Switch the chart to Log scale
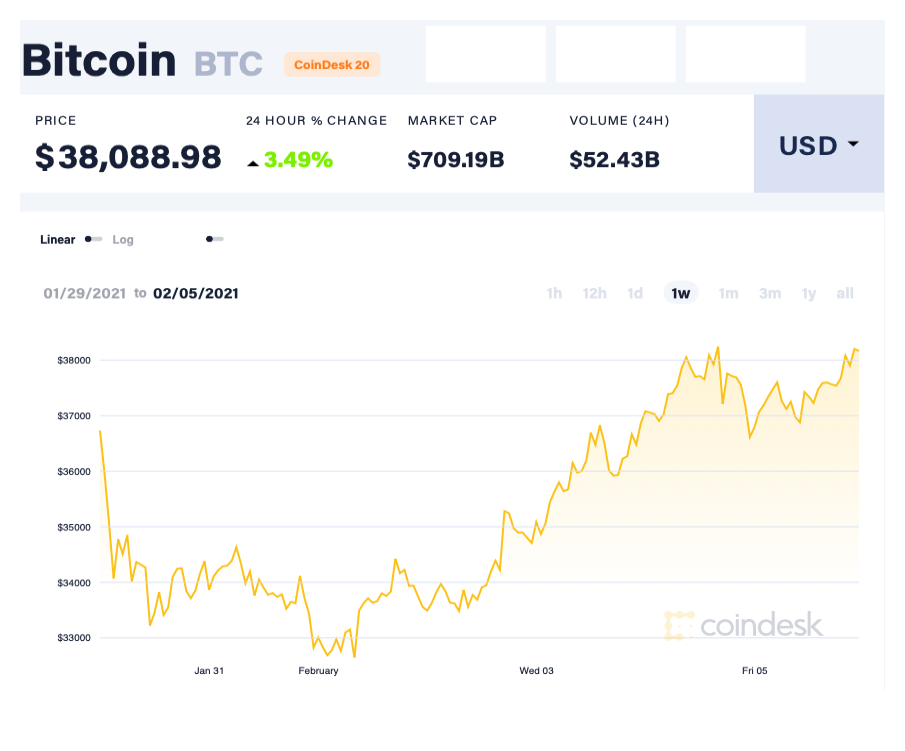 pos(123,240)
